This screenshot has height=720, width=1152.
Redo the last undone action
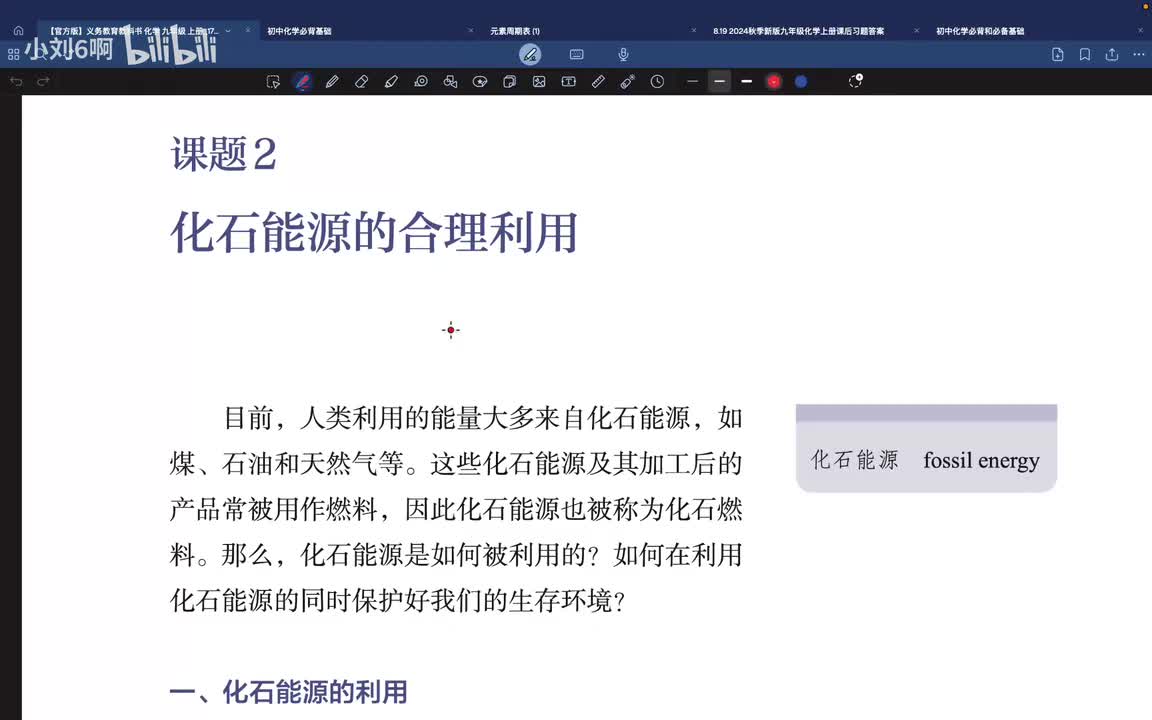point(43,82)
